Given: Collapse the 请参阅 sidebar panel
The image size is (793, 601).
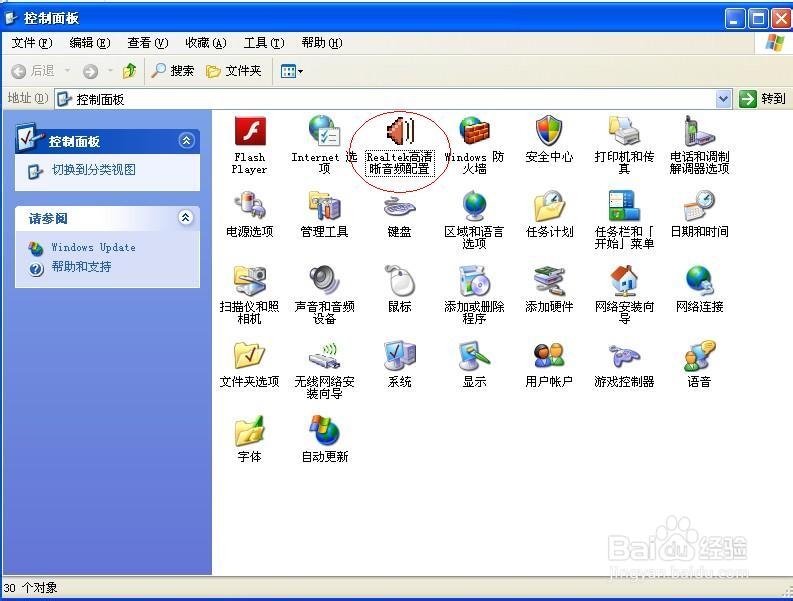Looking at the screenshot, I should (x=186, y=218).
